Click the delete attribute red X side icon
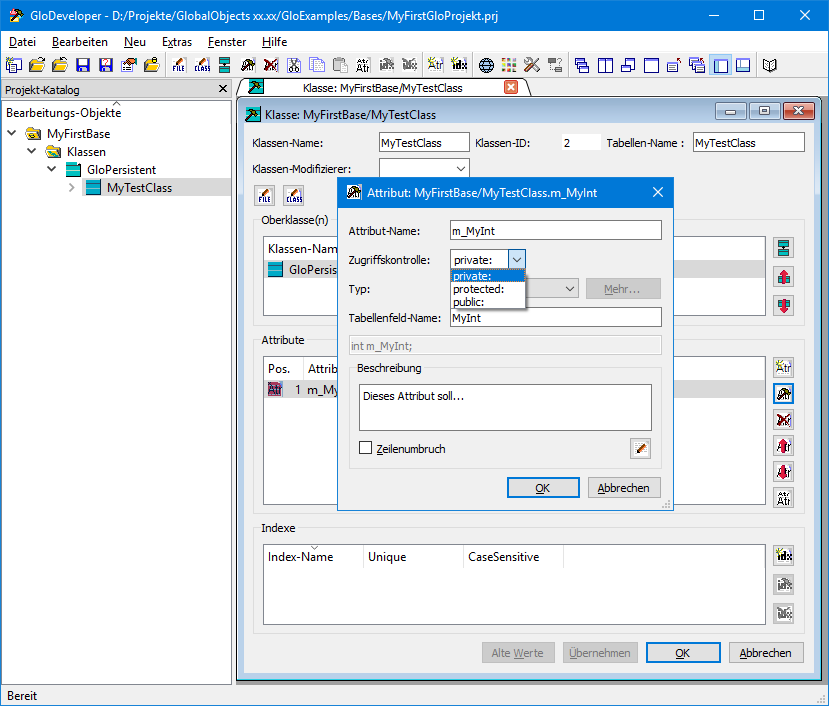The width and height of the screenshot is (829, 706). [x=784, y=420]
